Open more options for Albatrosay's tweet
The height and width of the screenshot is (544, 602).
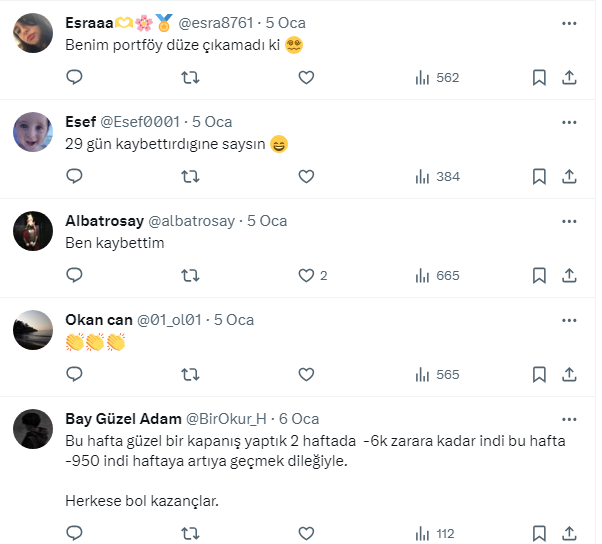(569, 221)
